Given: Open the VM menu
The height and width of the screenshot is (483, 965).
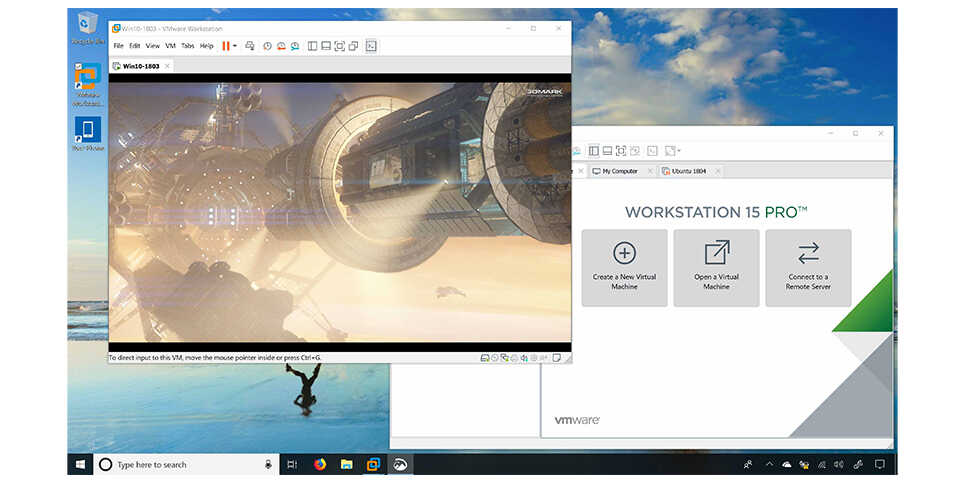Looking at the screenshot, I should tap(170, 46).
